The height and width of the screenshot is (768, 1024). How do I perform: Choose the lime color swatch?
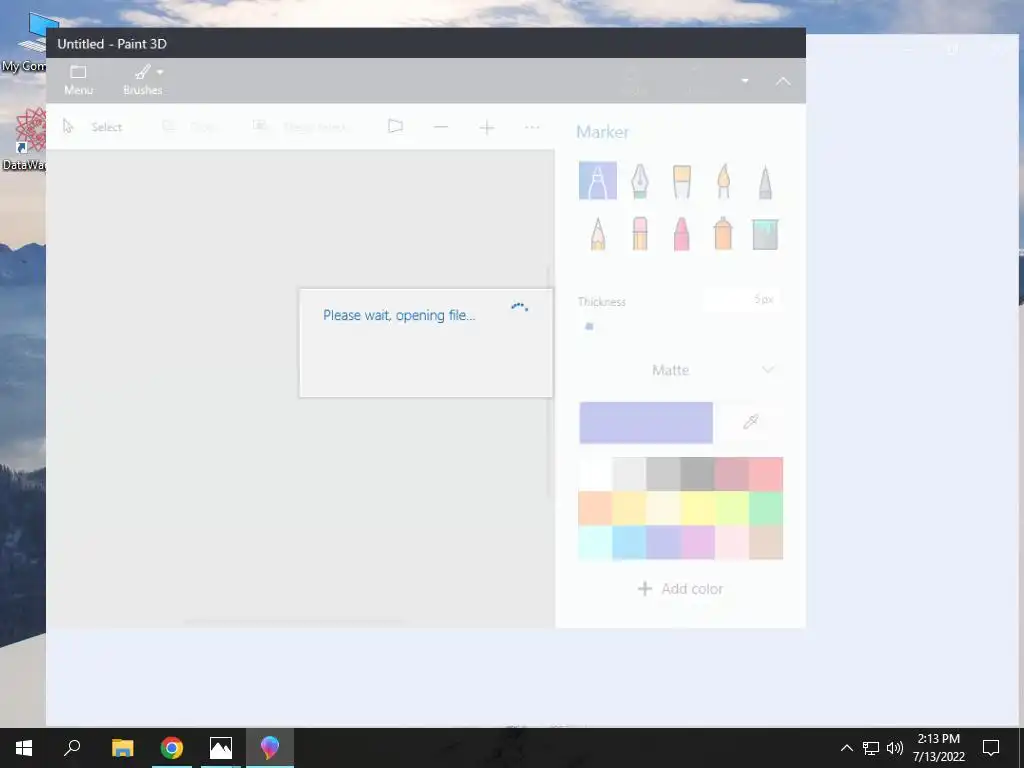coord(731,508)
